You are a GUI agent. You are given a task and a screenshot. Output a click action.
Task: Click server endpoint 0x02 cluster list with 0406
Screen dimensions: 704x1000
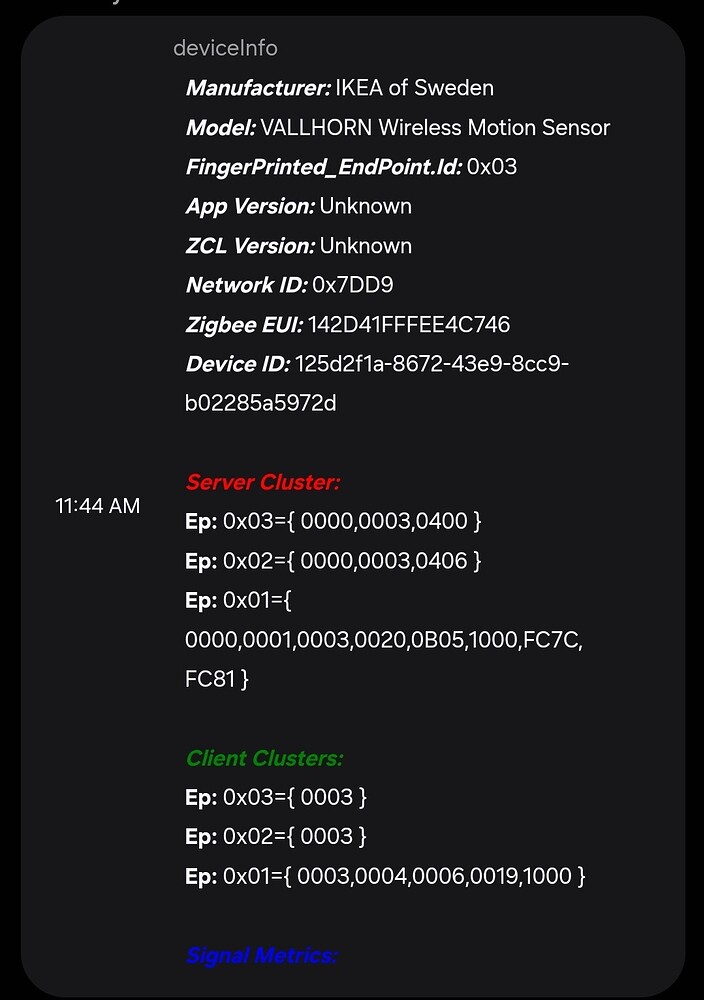[352, 561]
